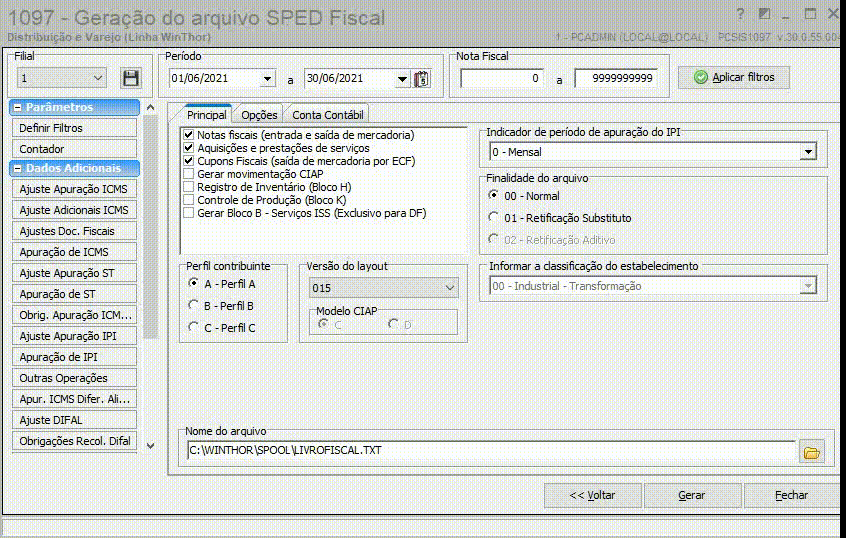This screenshot has width=846, height=538.
Task: Open Ajuste DIFAL
Action: tap(74, 420)
